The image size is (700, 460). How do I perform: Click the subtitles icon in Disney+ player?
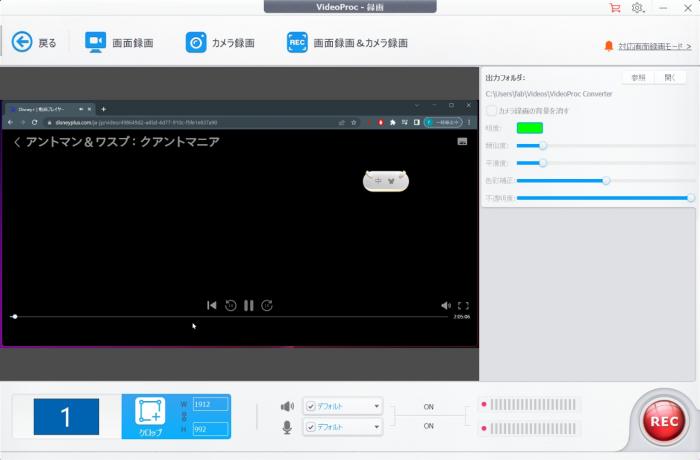coord(462,142)
